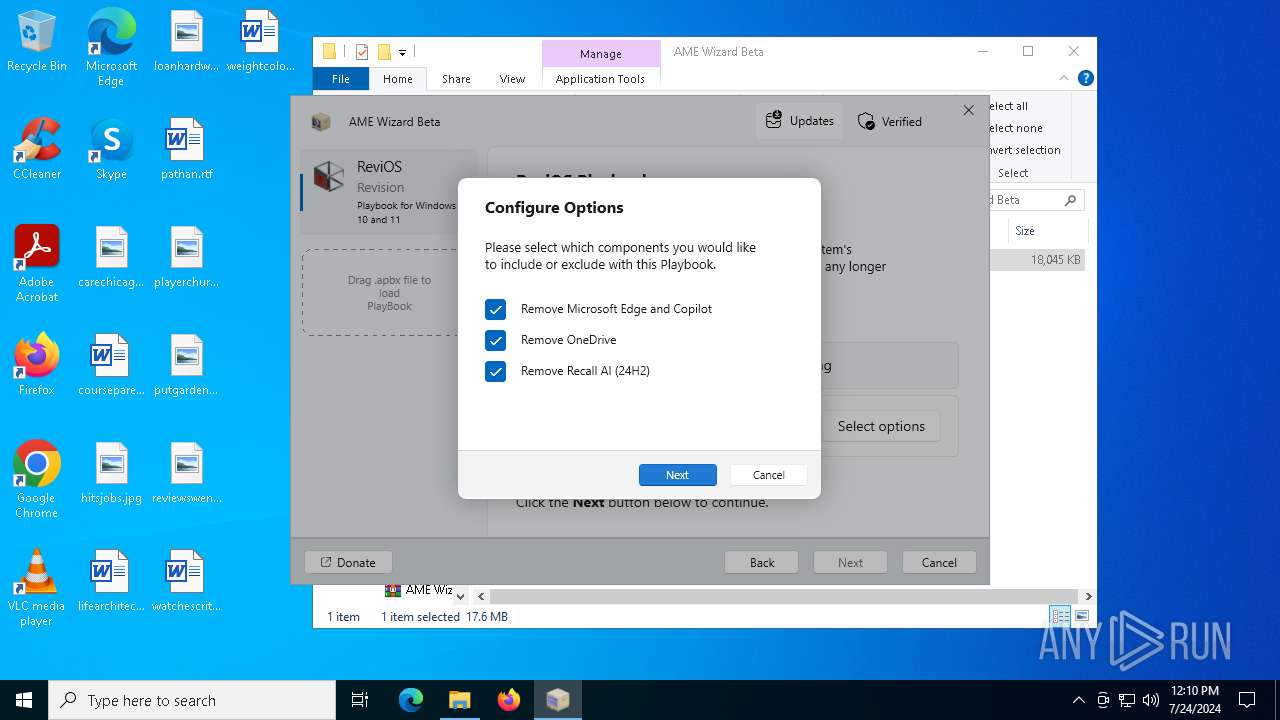Switch to Home tab in Explorer
The height and width of the screenshot is (720, 1280).
397,79
